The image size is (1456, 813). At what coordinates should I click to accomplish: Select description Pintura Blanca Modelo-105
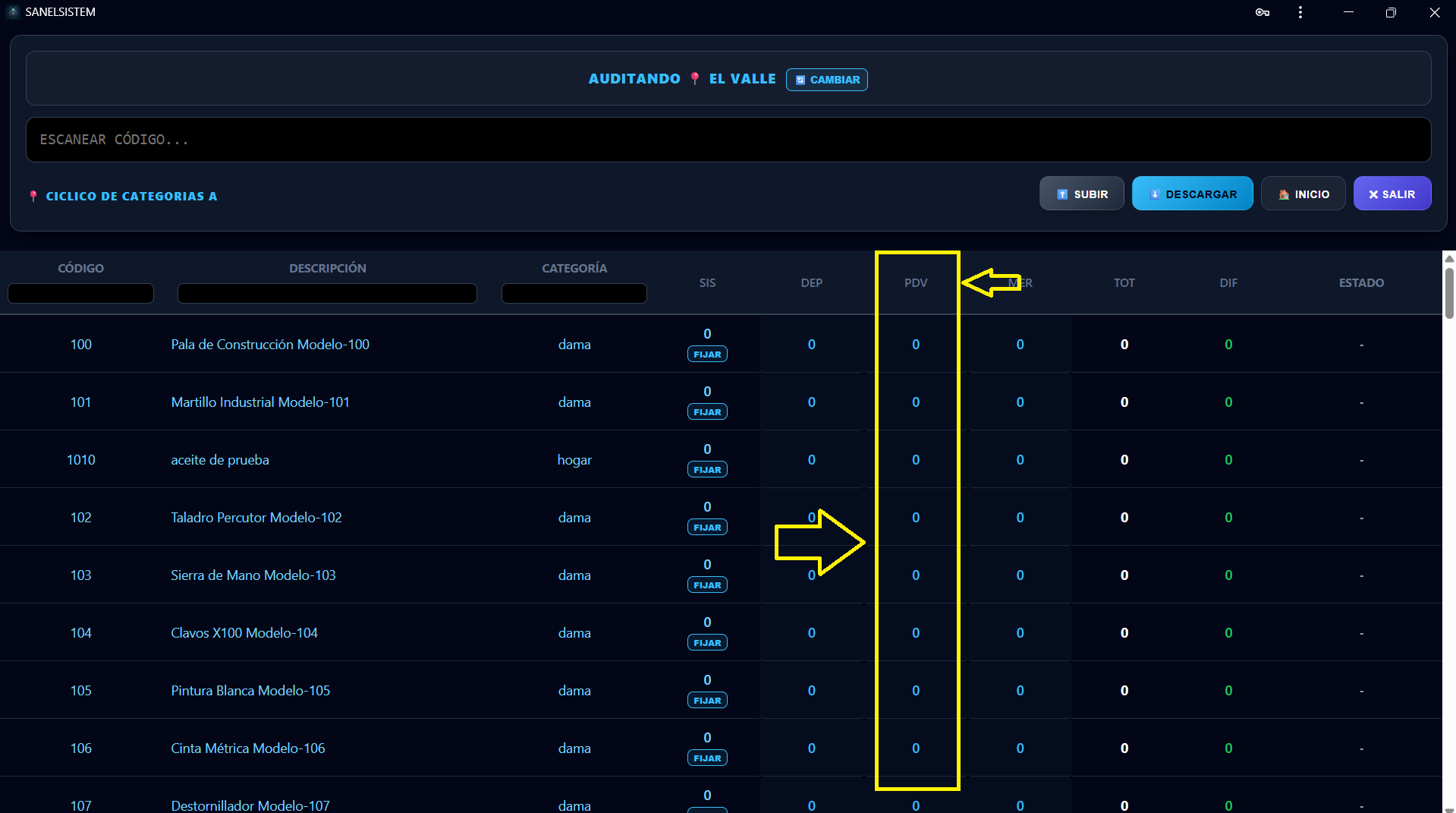(x=250, y=691)
